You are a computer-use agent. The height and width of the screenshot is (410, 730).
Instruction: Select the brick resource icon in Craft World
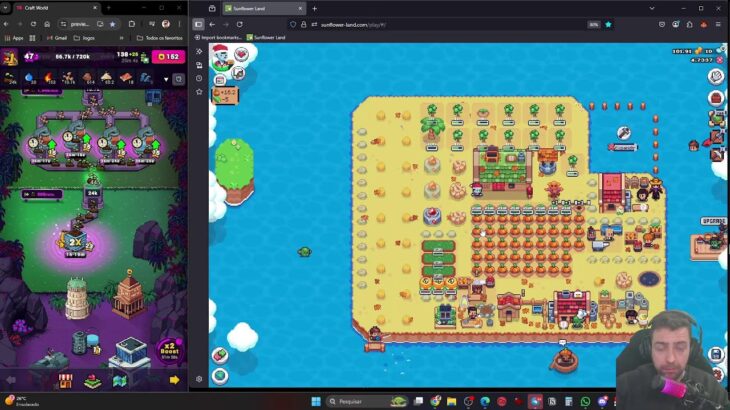pos(126,78)
